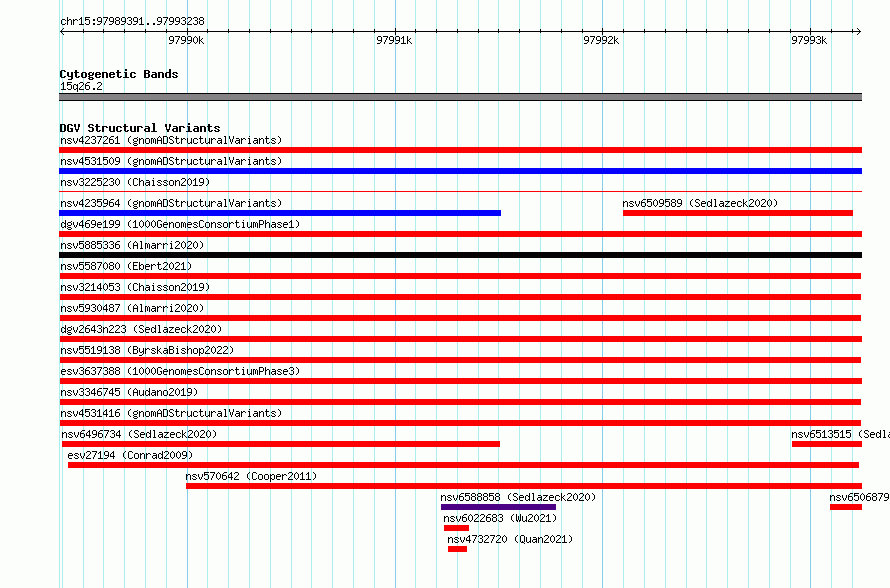Select the black bar under nsv5885336
The image size is (890, 588).
click(460, 255)
